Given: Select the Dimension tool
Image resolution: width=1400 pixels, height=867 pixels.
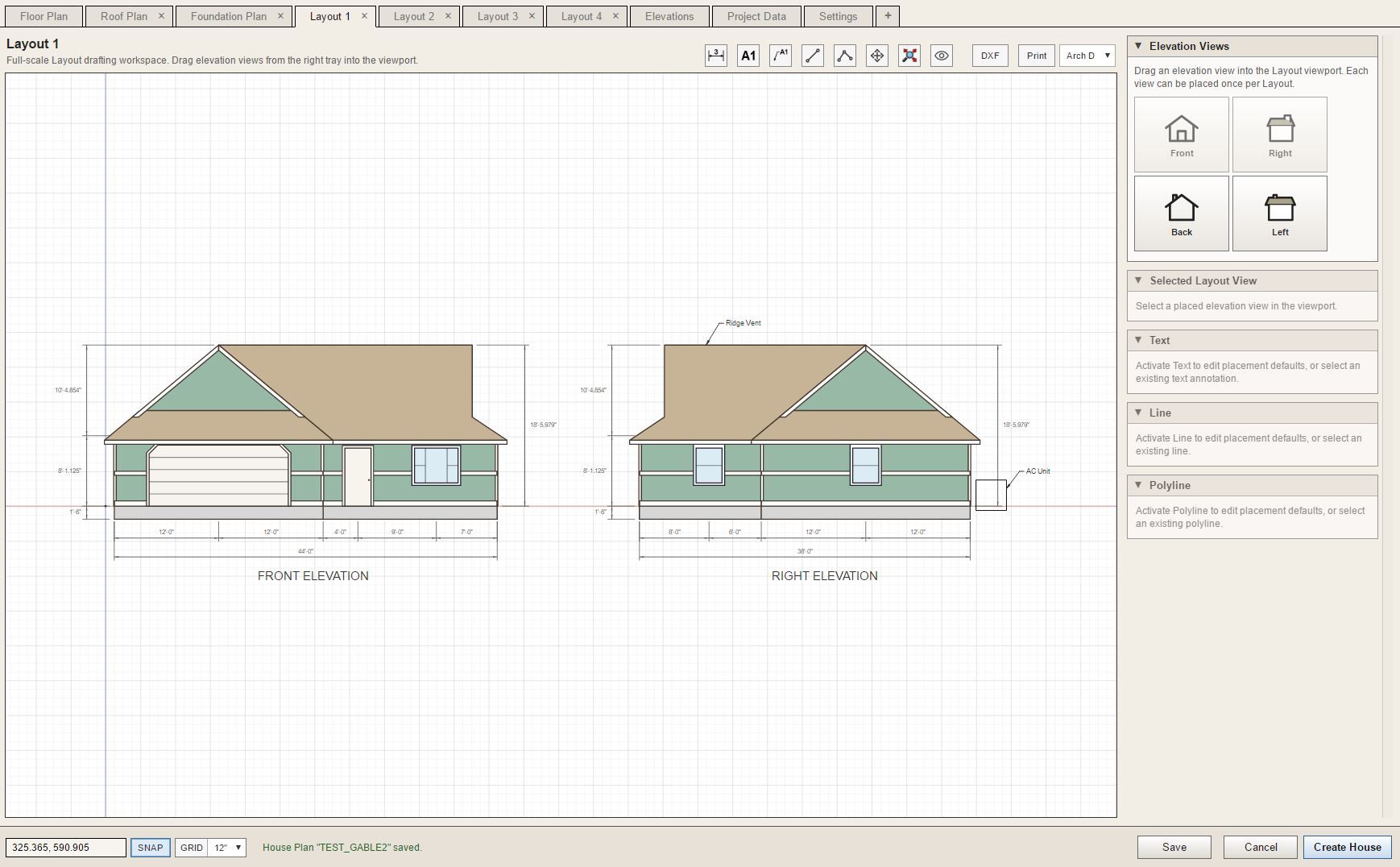Looking at the screenshot, I should [x=716, y=56].
